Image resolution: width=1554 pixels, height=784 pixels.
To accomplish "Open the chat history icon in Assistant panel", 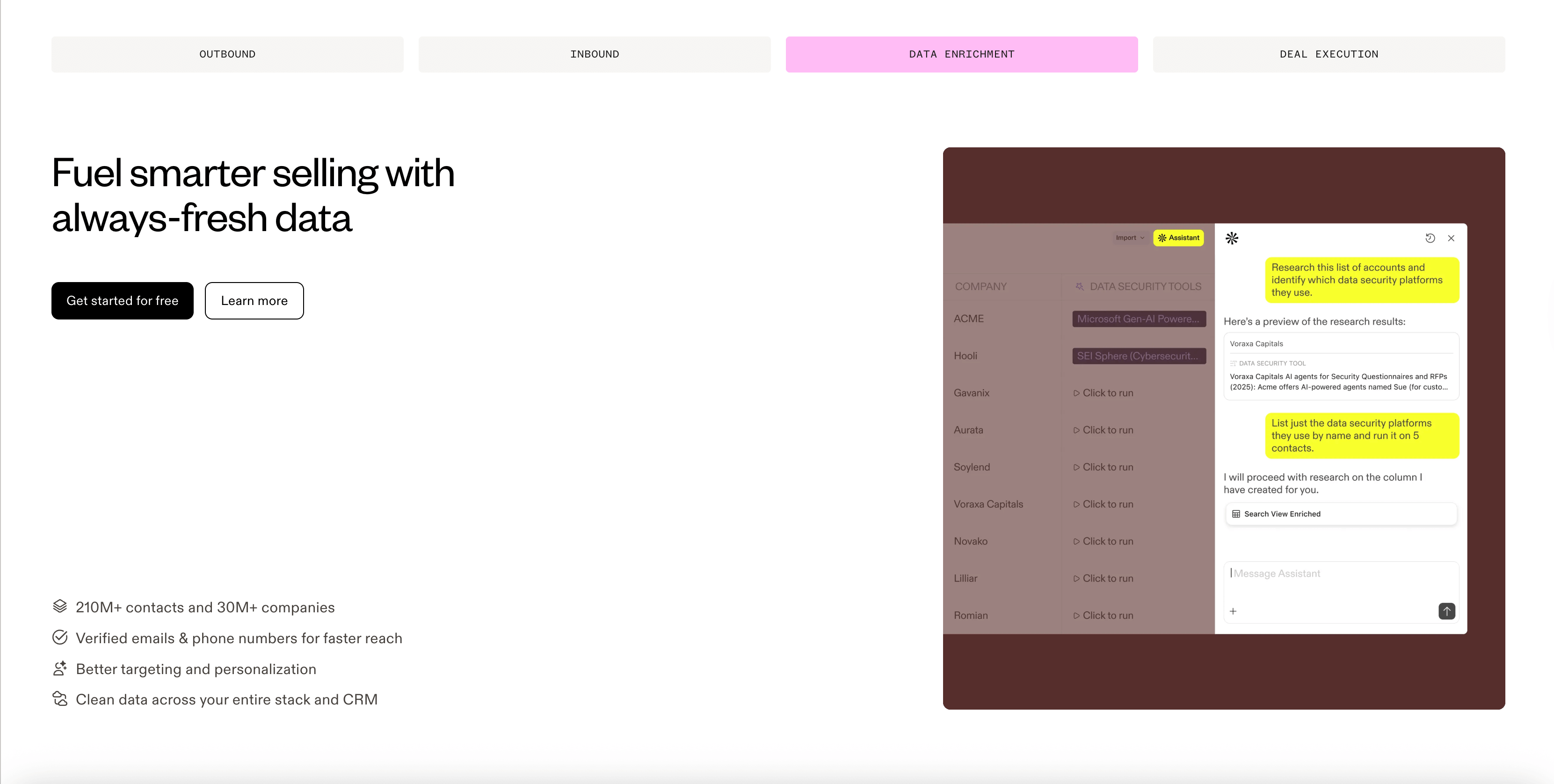I will (x=1431, y=238).
